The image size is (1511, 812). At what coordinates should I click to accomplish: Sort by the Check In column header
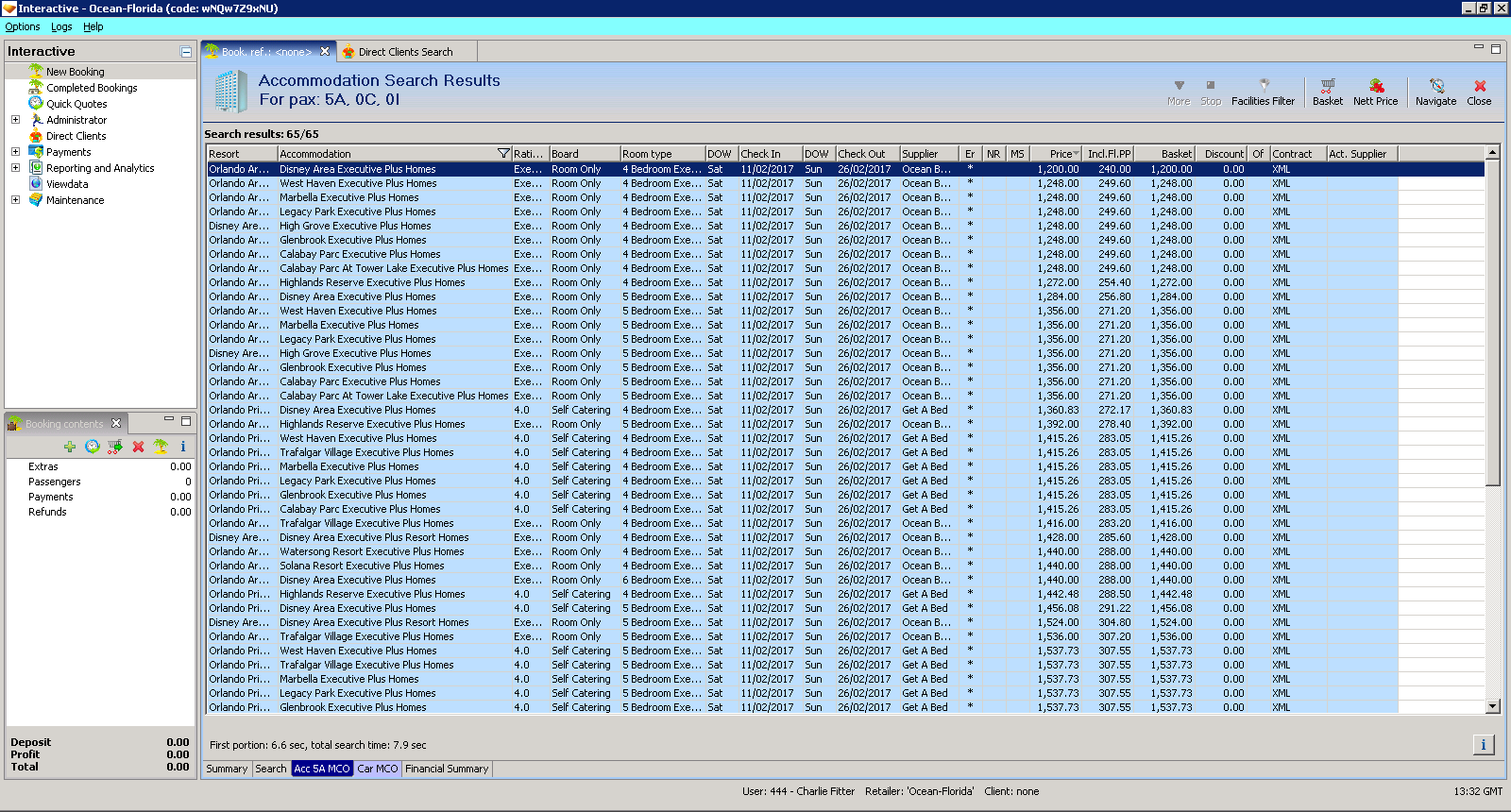click(x=770, y=154)
